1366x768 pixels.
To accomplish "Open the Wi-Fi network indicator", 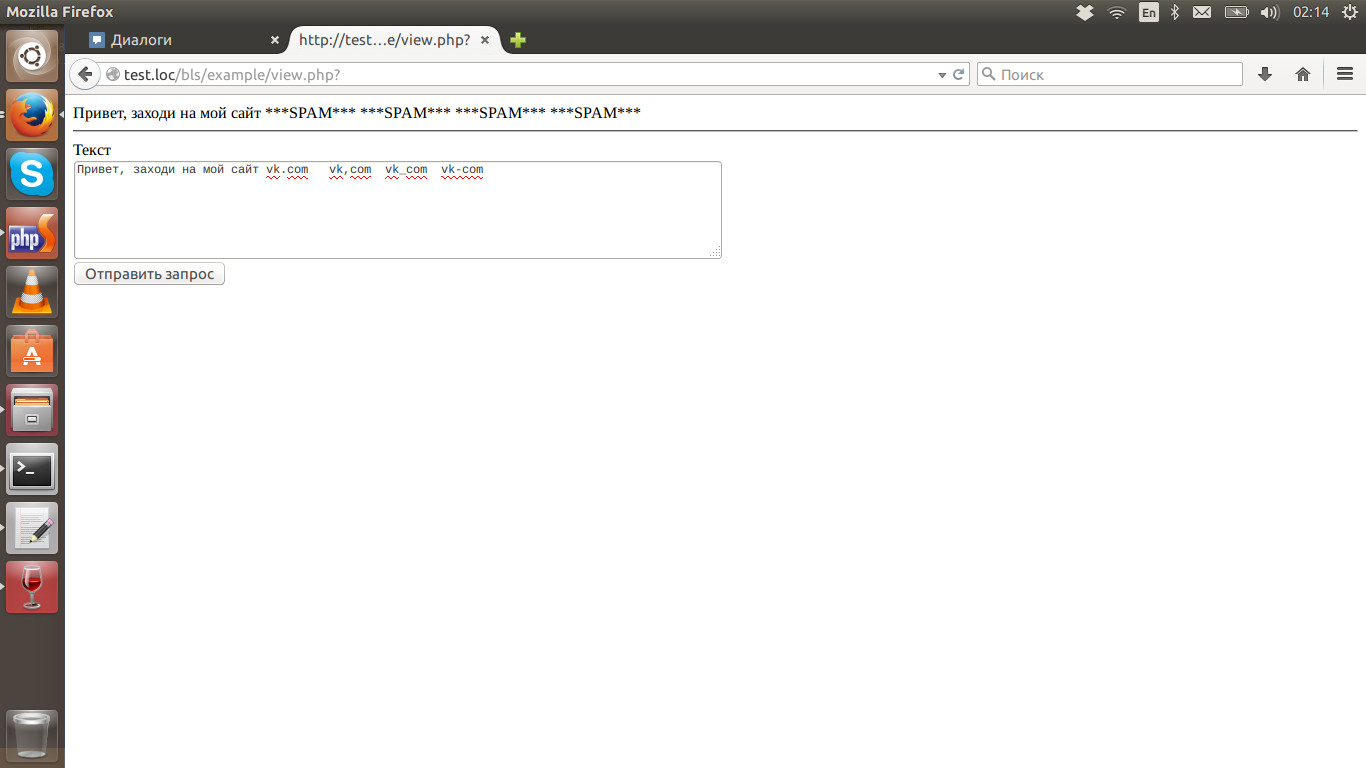I will click(x=1117, y=12).
